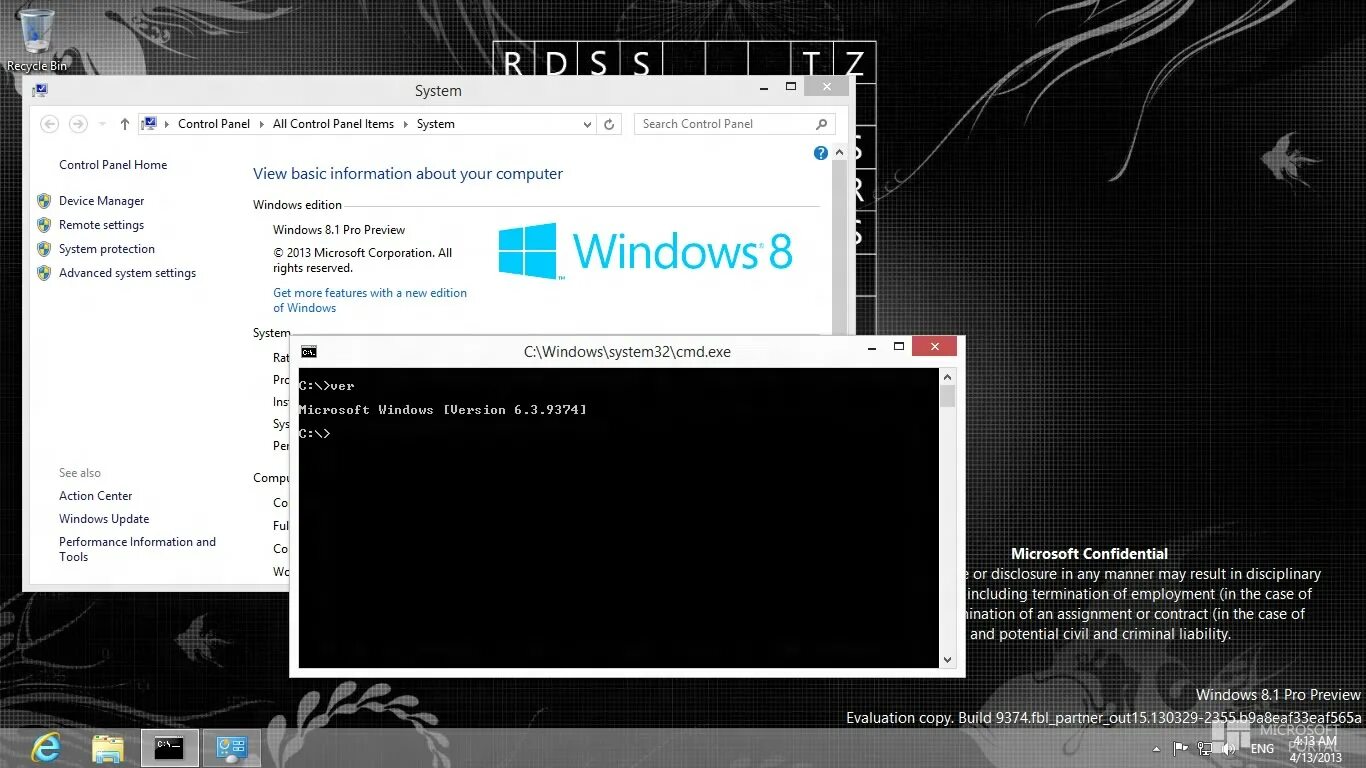Click the shield beside Advanced system settings
This screenshot has height=768, width=1366.
click(x=44, y=273)
